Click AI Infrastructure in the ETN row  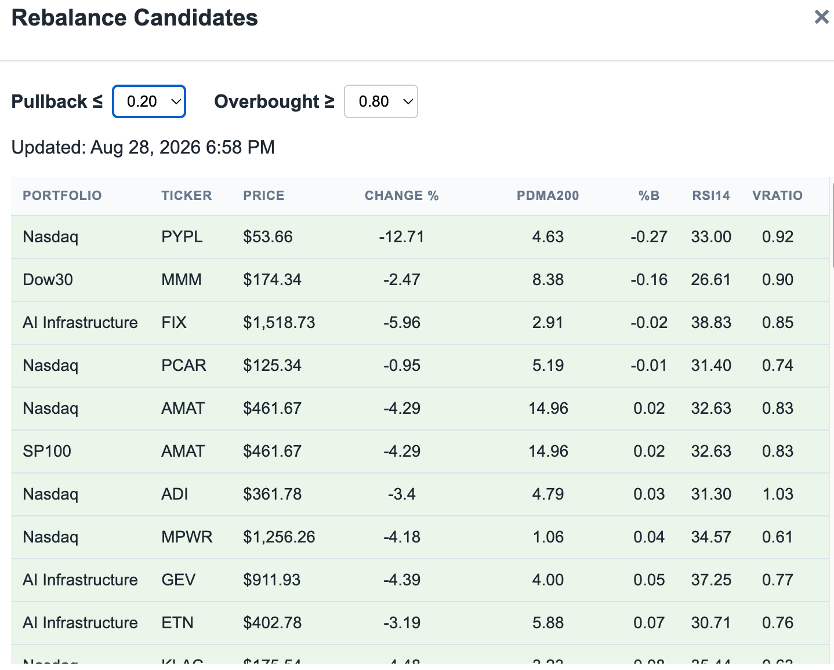point(80,623)
